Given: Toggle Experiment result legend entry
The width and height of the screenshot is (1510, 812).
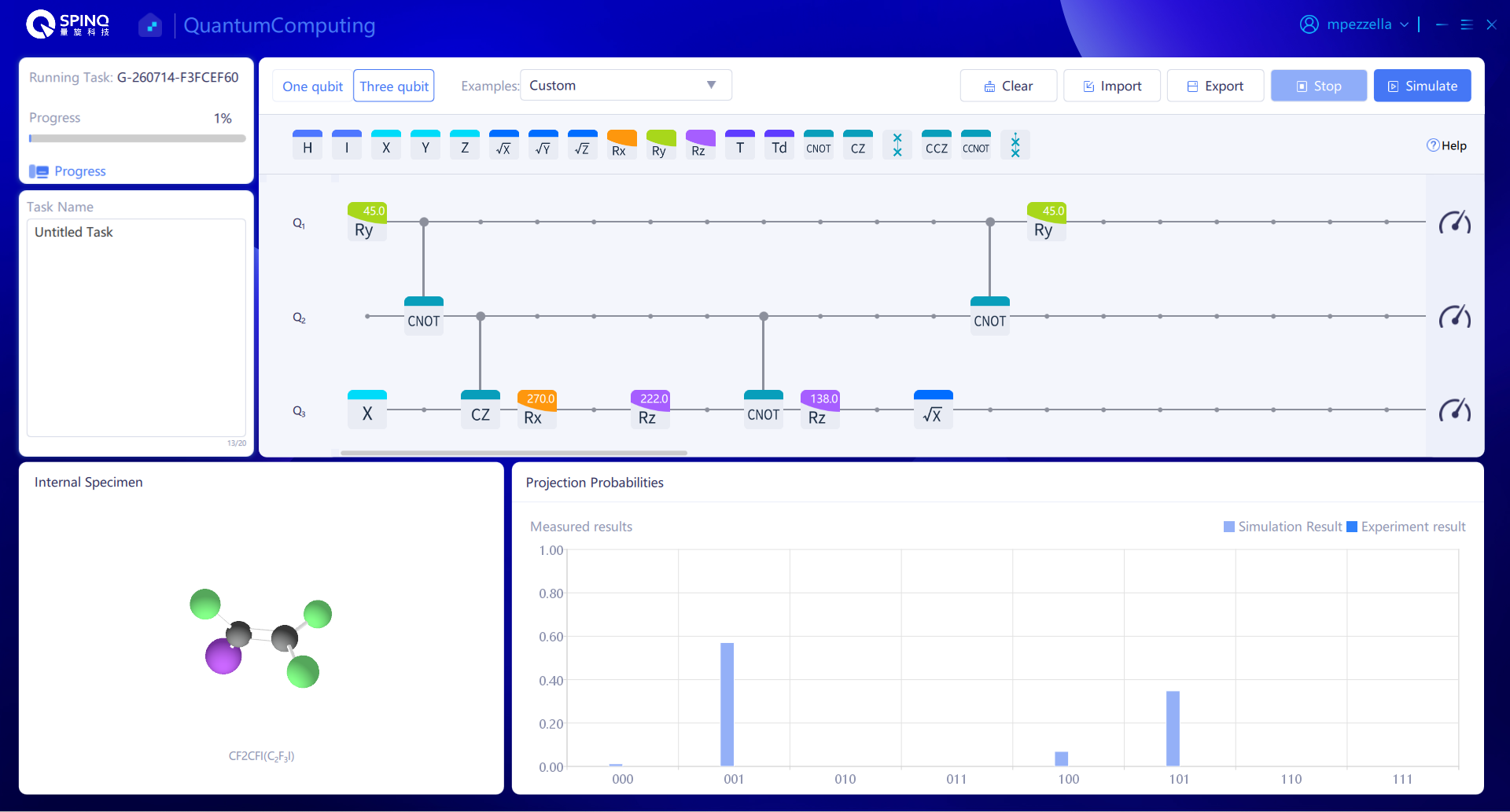Looking at the screenshot, I should (1406, 527).
